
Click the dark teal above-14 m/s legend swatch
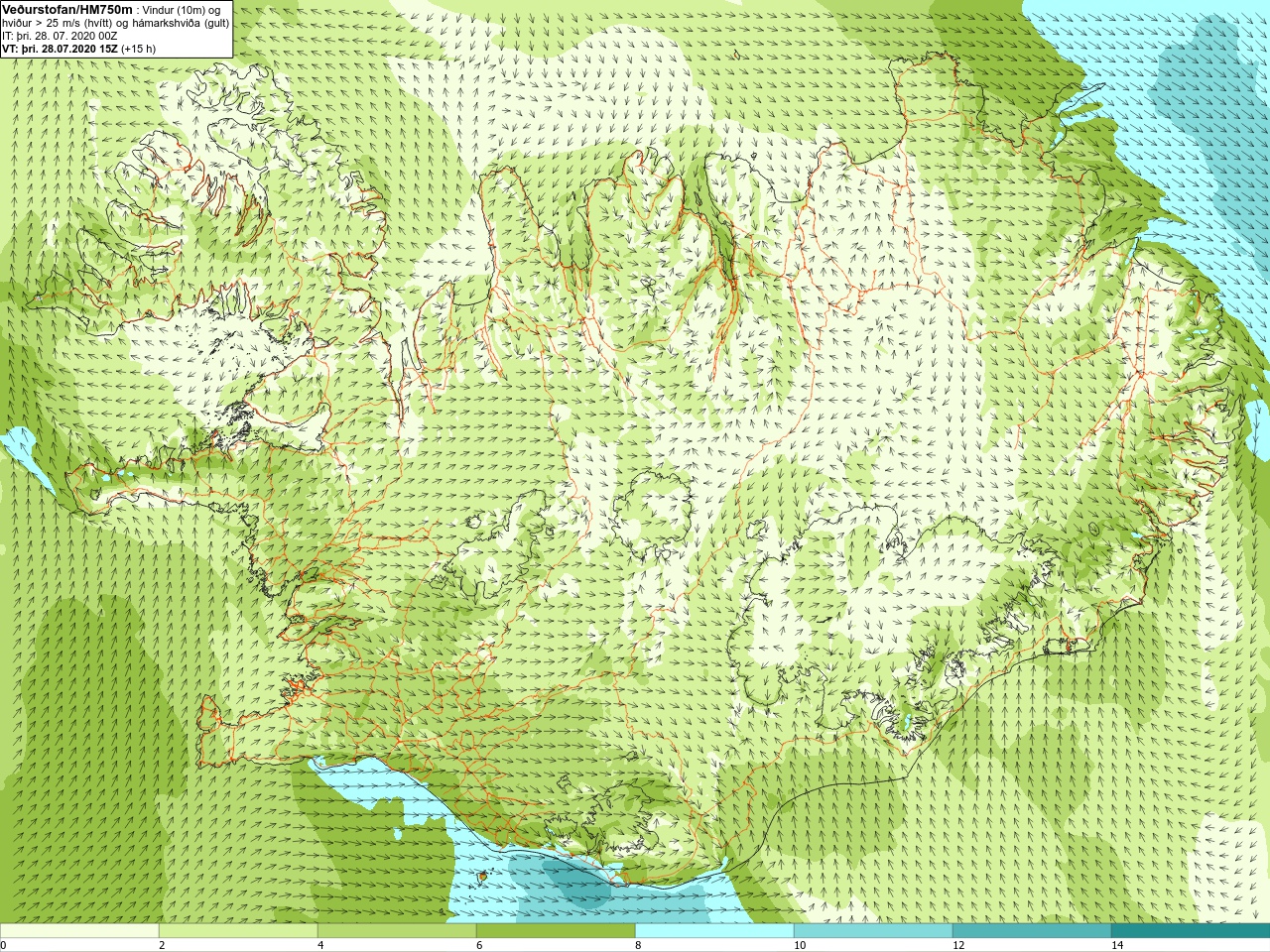click(1191, 931)
